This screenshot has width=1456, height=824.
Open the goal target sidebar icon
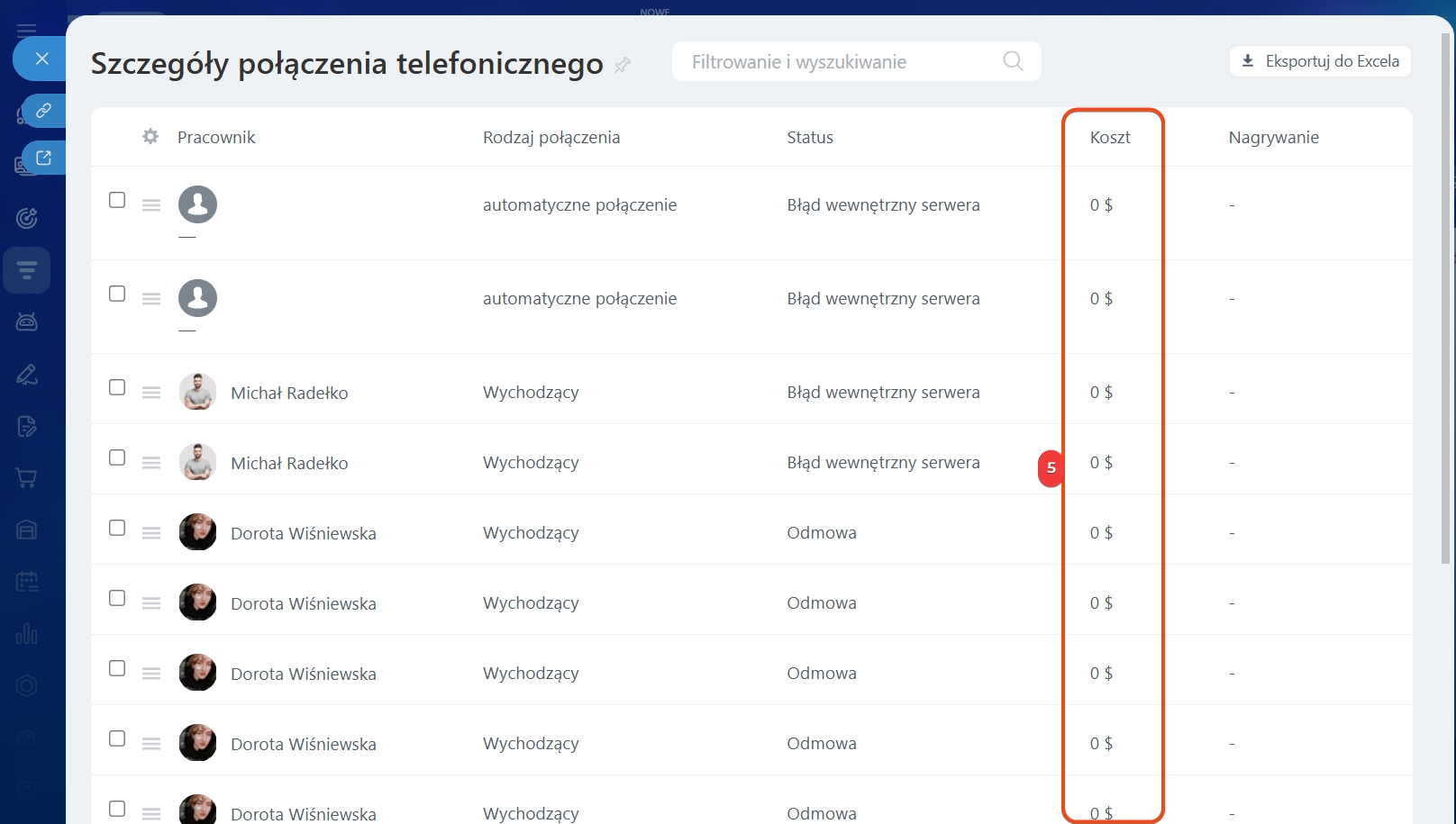click(27, 218)
